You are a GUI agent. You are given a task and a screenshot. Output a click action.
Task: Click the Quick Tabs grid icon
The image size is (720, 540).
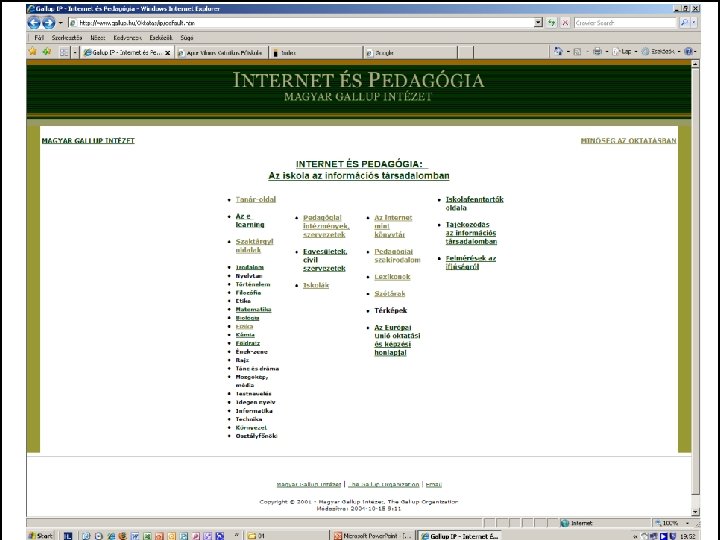tap(64, 52)
